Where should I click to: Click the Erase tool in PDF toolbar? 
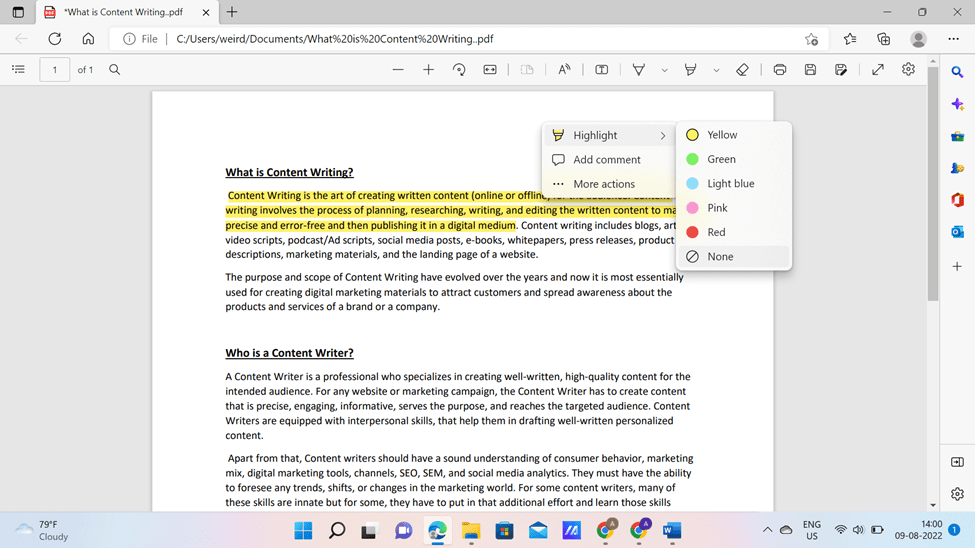pos(742,70)
